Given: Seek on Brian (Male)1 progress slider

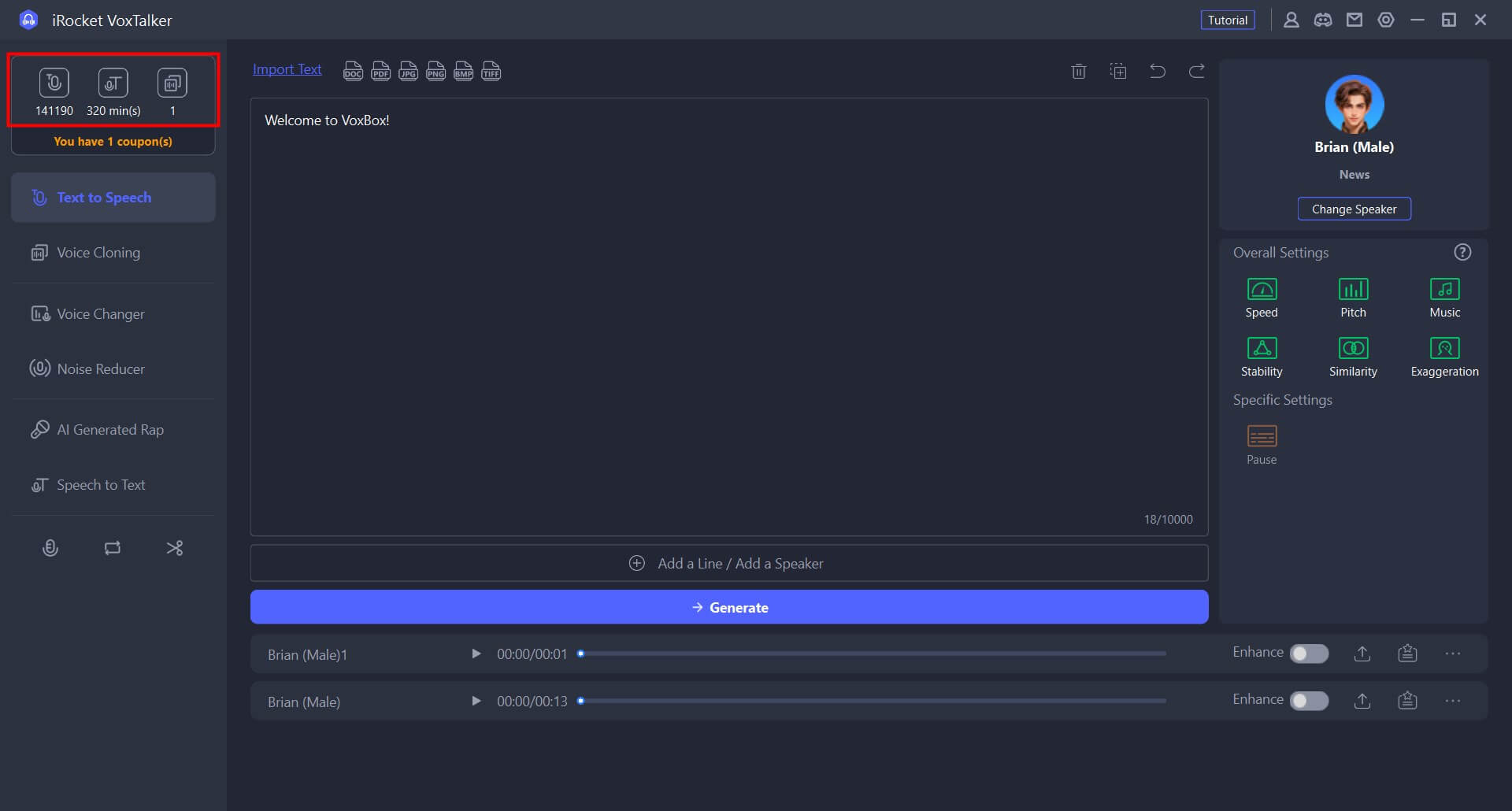Looking at the screenshot, I should coord(872,654).
